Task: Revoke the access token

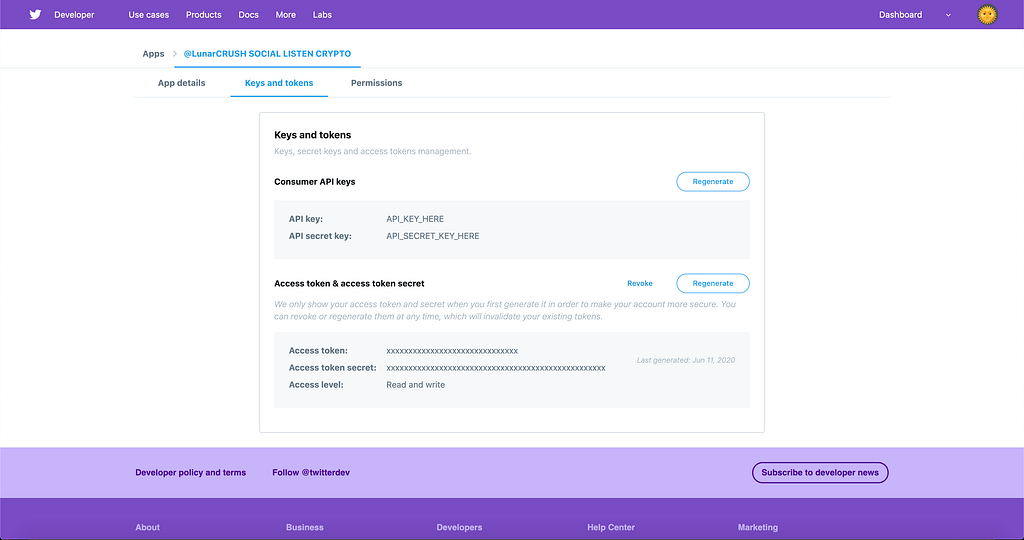Action: [639, 283]
